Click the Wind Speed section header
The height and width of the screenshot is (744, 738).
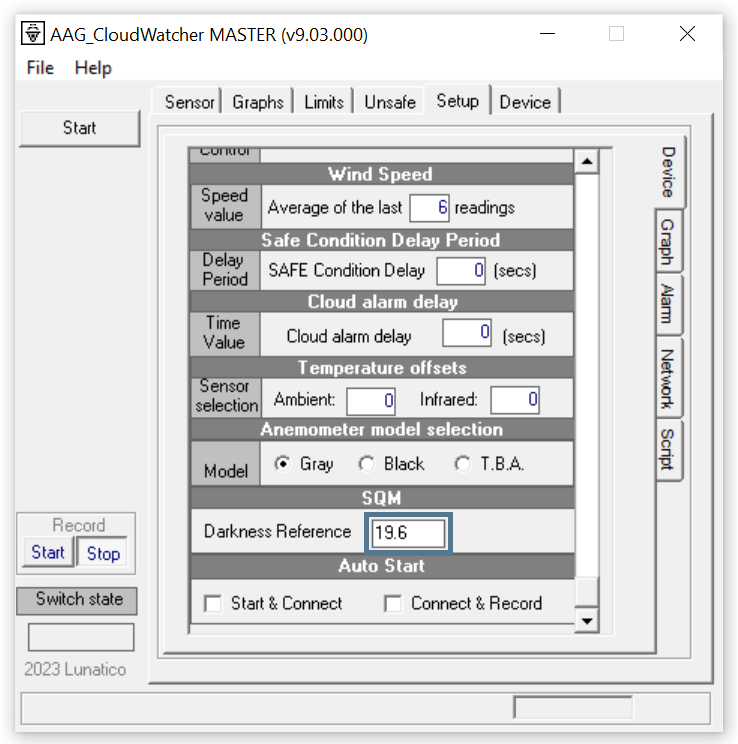tap(382, 174)
